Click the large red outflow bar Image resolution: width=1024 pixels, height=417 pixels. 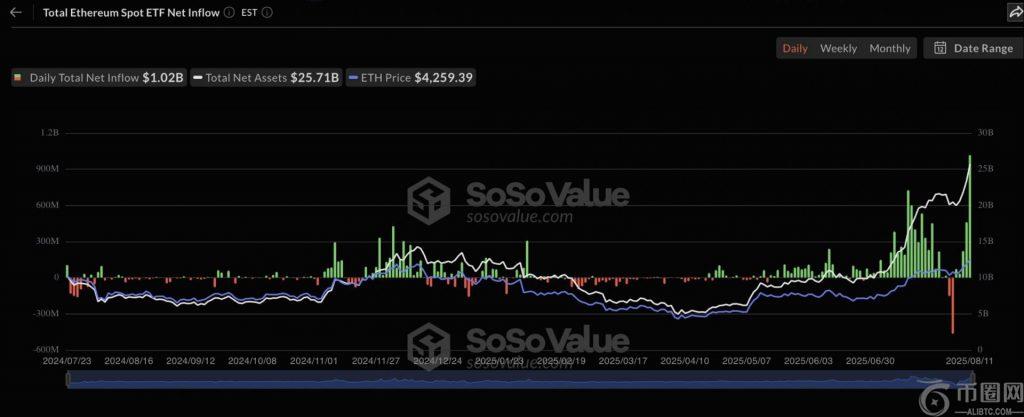pos(953,305)
